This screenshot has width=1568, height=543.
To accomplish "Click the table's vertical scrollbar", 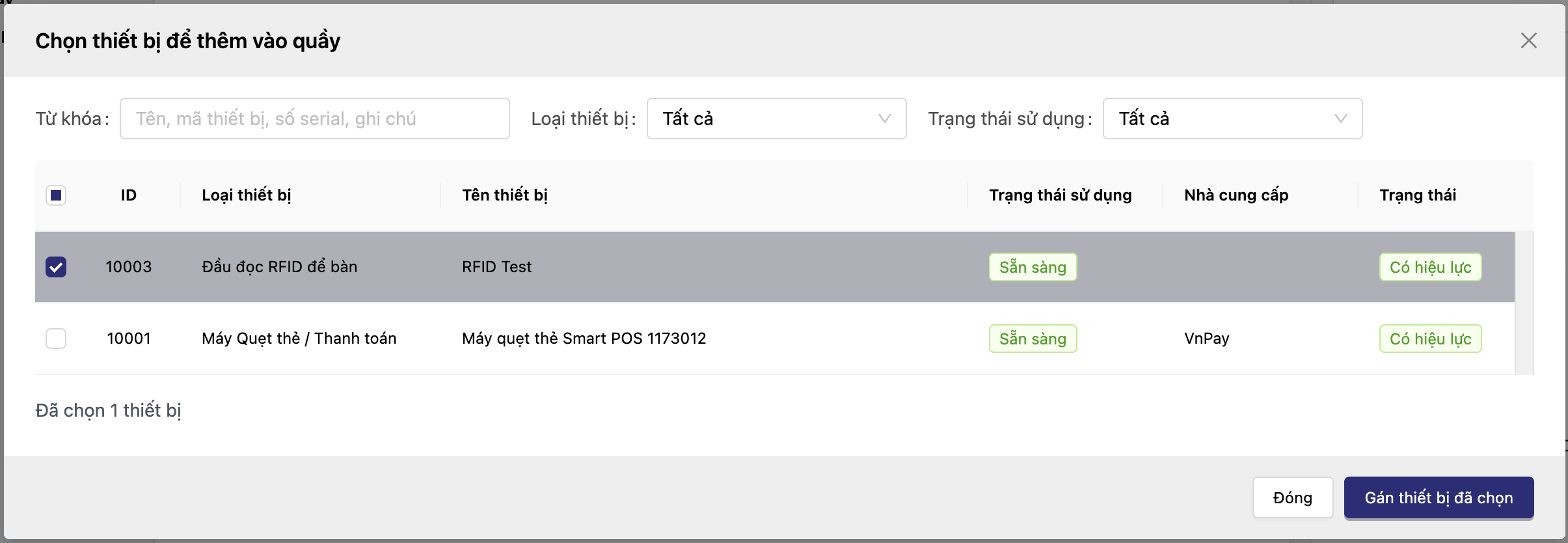I will (1524, 303).
